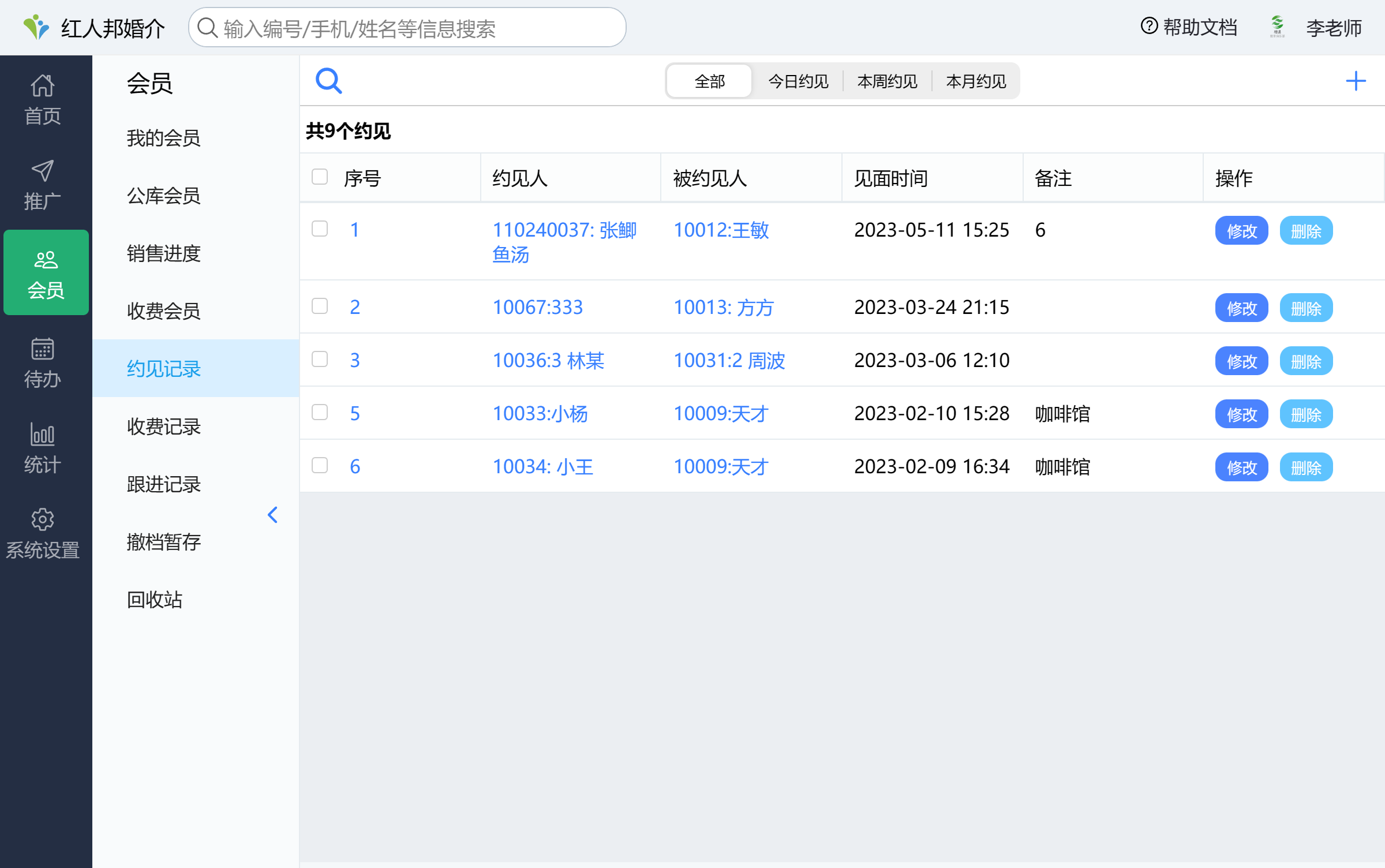Viewport: 1385px width, 868px height.
Task: Open the 李老师 user name
Action: coord(1334,28)
